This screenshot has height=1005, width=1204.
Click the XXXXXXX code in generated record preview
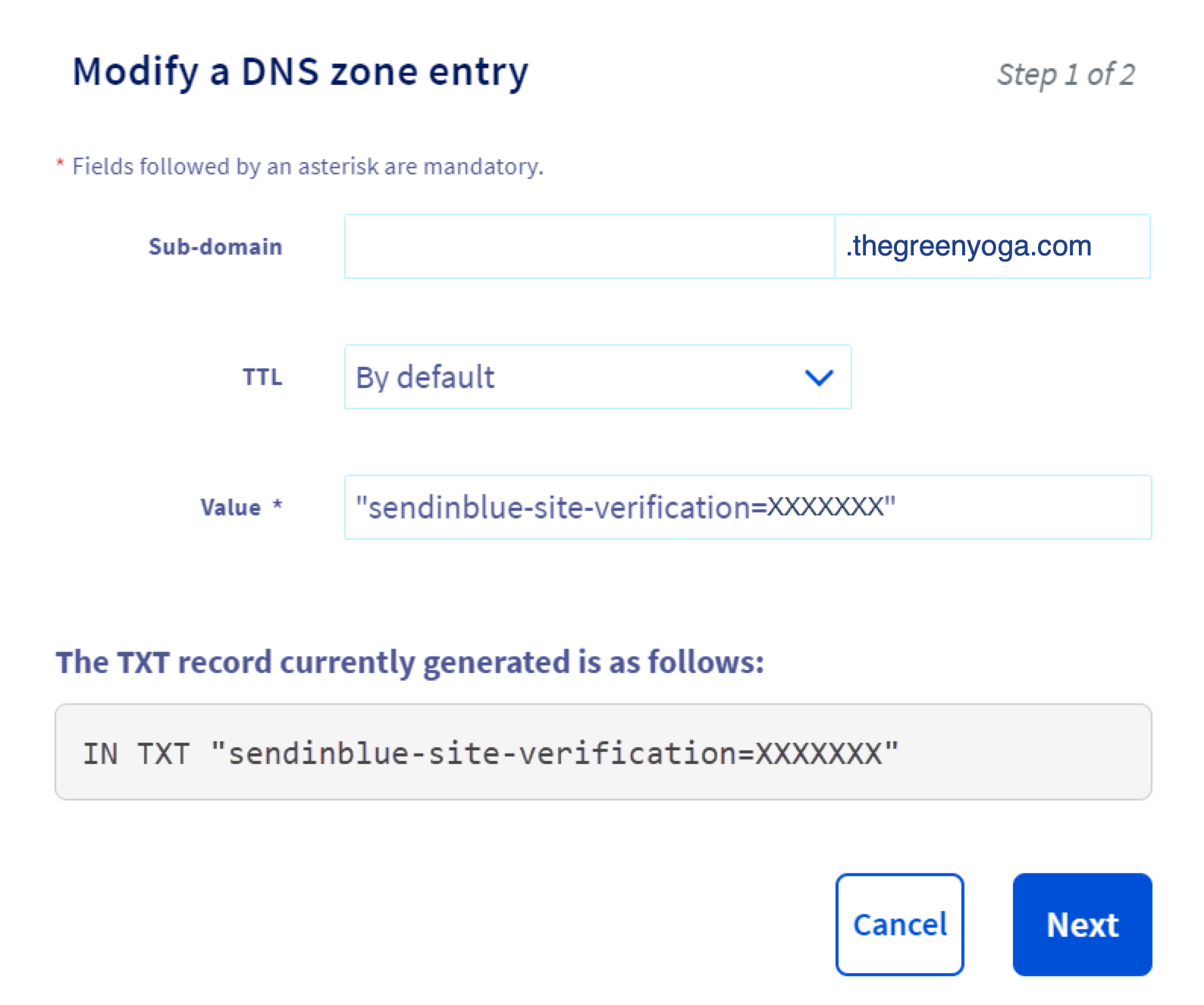coord(819,753)
